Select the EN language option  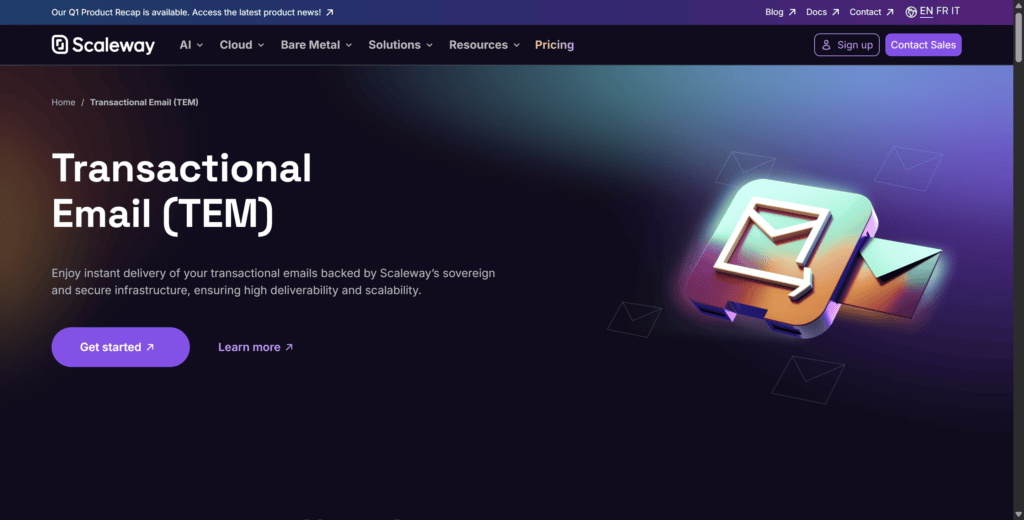coord(926,11)
